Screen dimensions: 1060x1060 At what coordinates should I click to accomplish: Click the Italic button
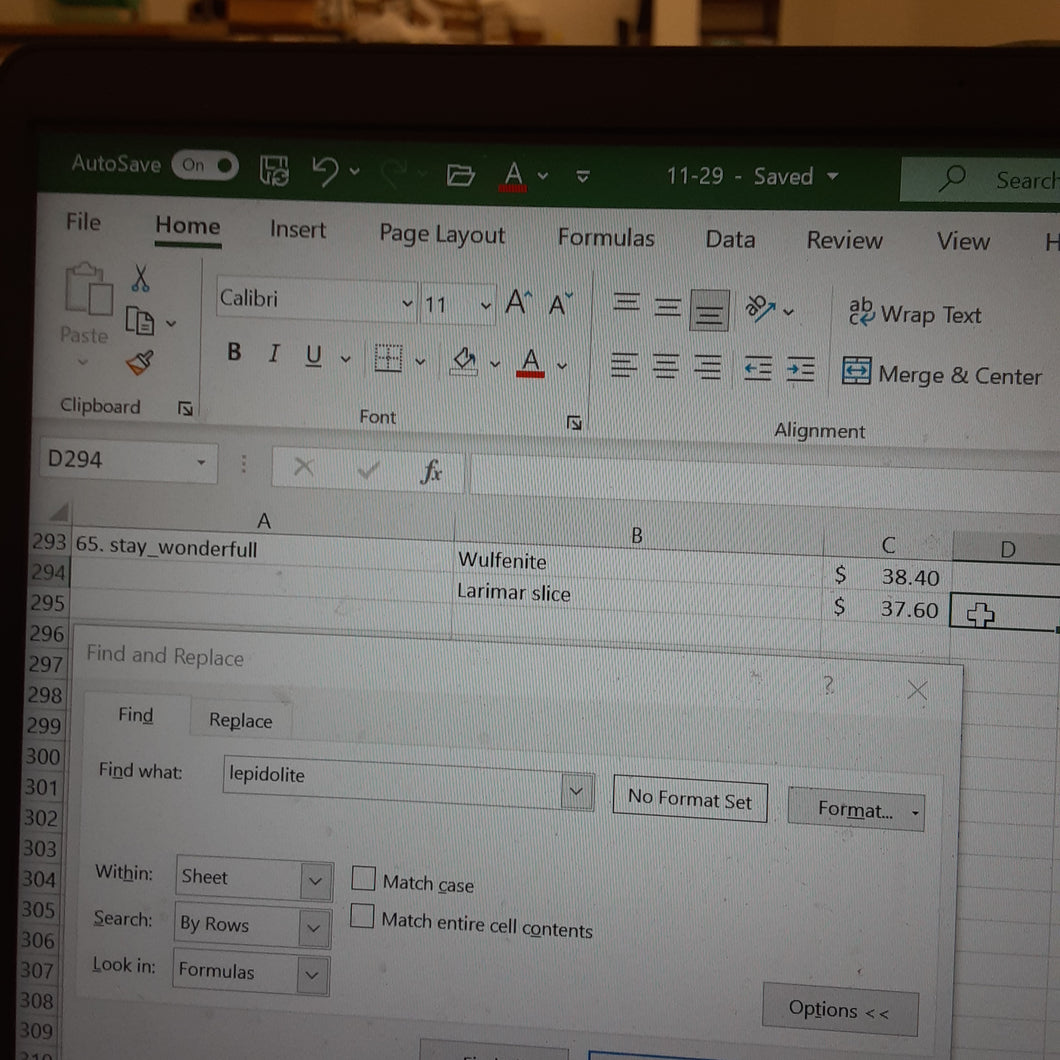click(274, 353)
